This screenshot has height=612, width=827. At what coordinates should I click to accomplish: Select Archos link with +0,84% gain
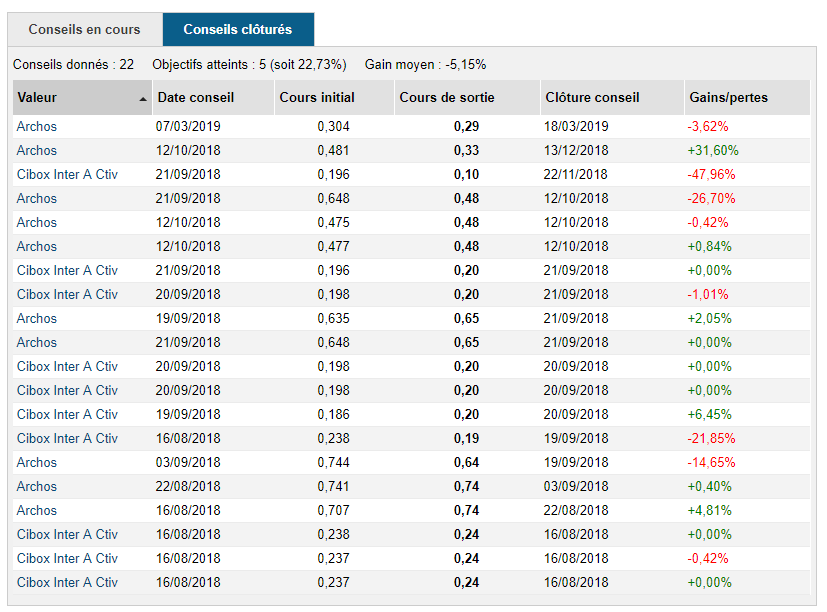(37, 247)
